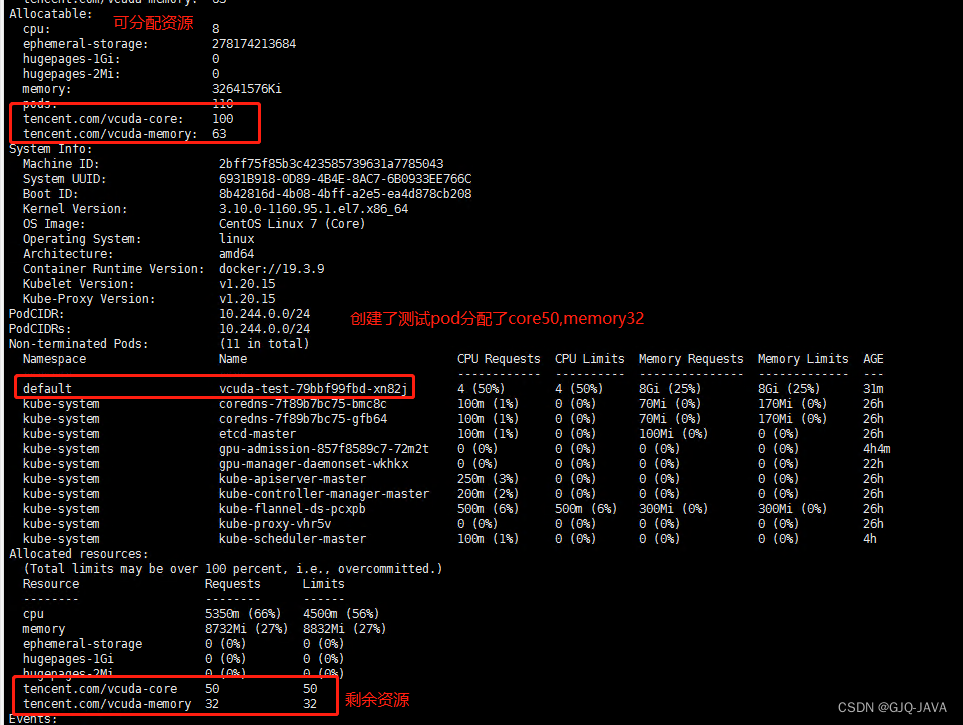Select pod coredns-7f89b7bc75-gfb64
Viewport: 963px width, 725px height.
(303, 418)
